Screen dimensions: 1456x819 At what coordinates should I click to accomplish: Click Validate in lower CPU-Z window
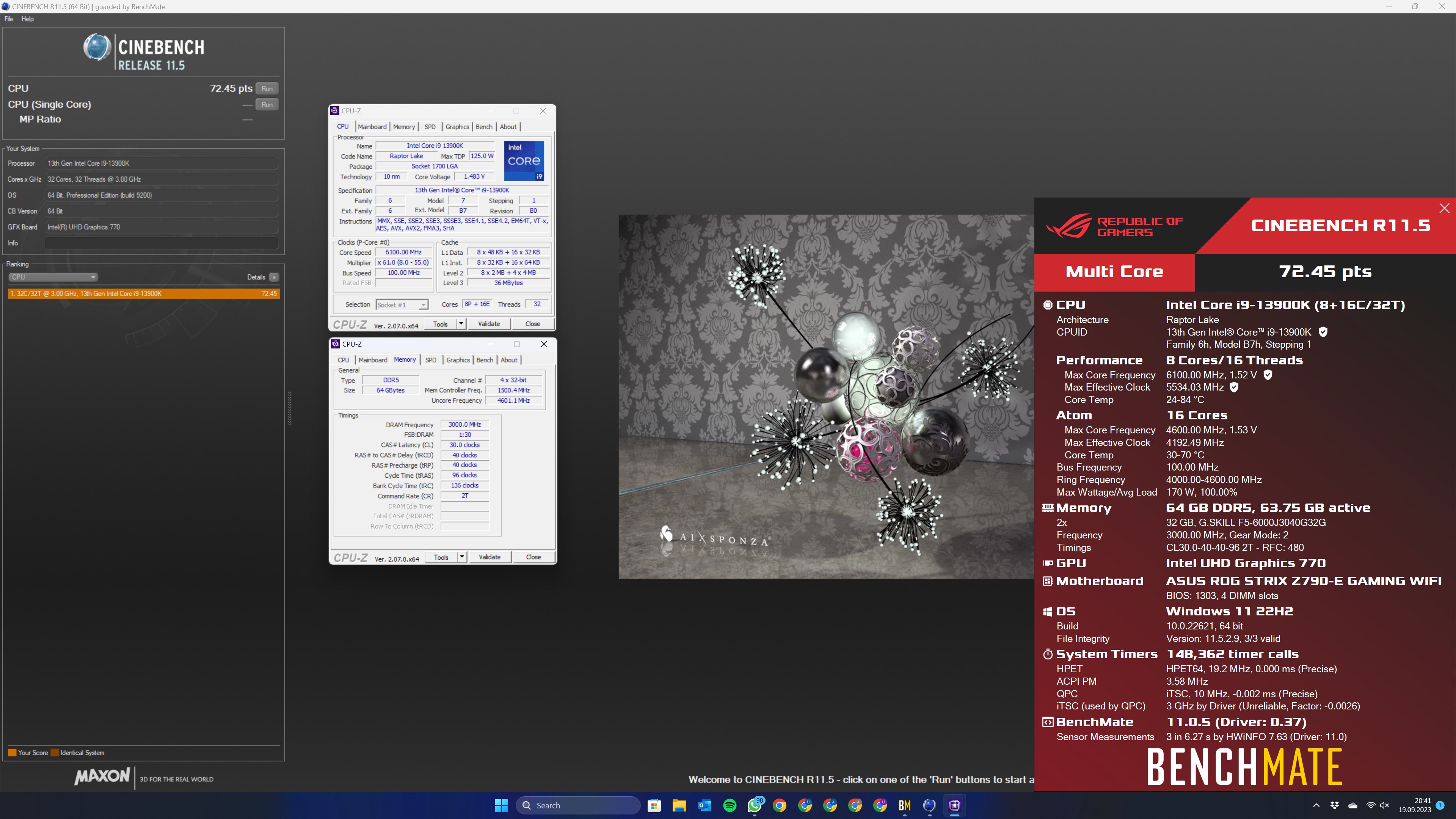490,557
